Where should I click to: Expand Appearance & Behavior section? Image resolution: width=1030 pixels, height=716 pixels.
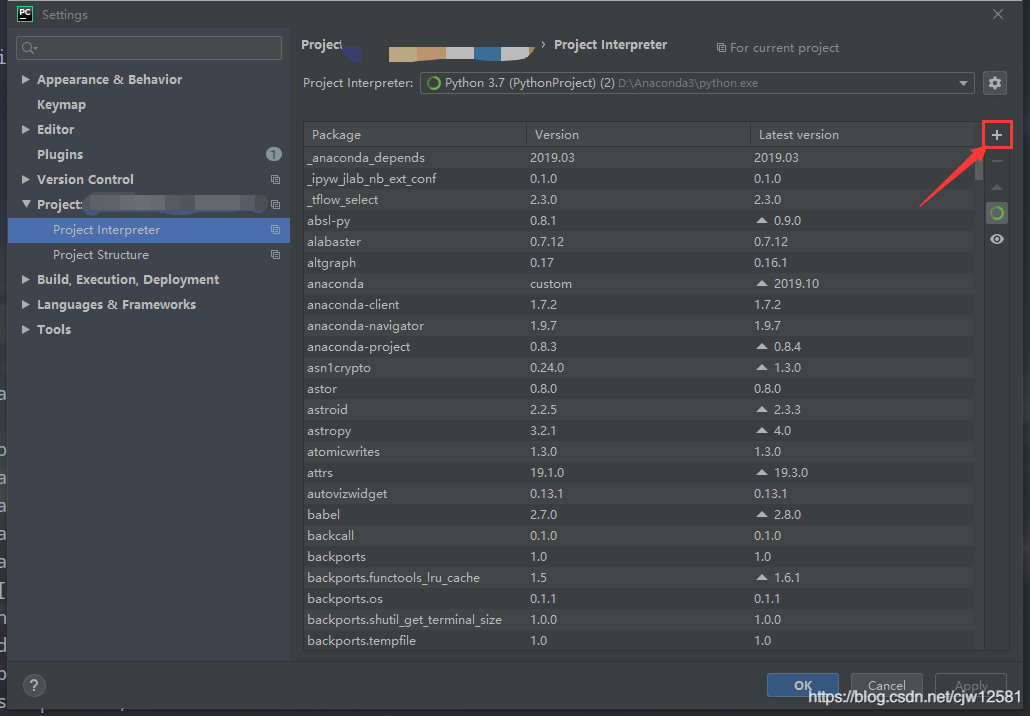[x=26, y=79]
